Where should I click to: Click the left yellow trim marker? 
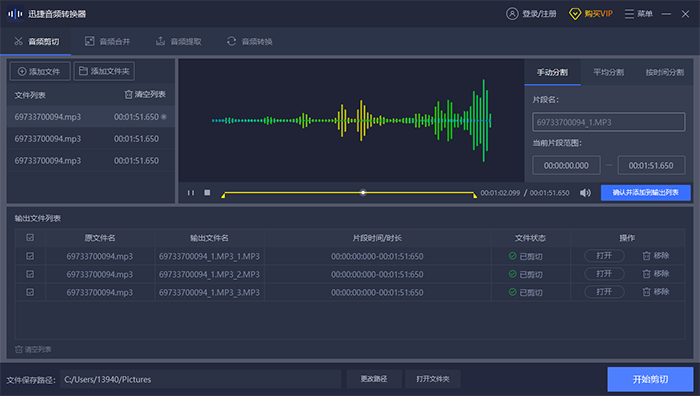click(223, 195)
